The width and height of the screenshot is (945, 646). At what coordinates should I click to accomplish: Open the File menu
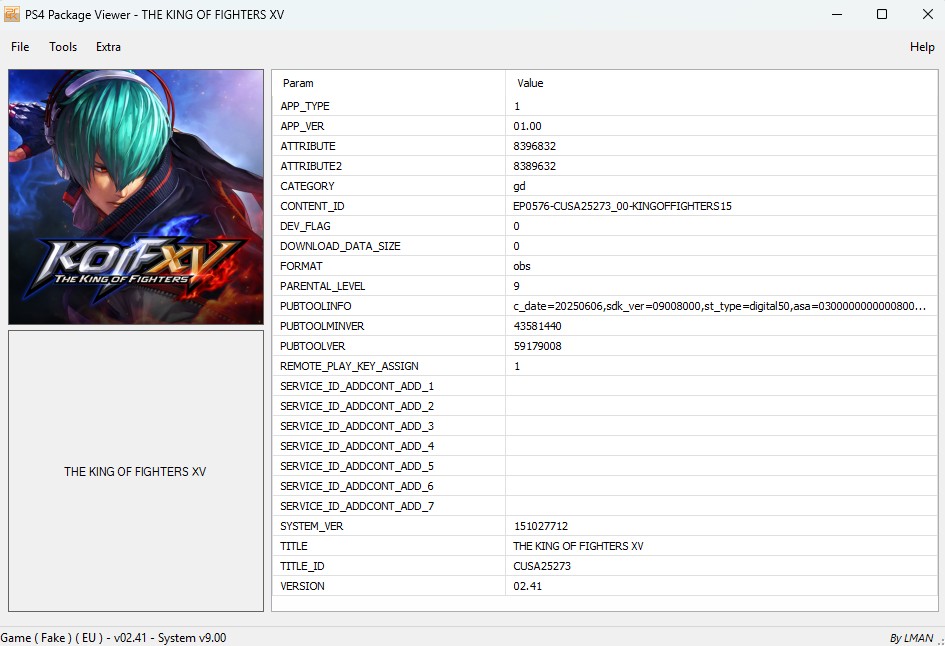[x=20, y=47]
